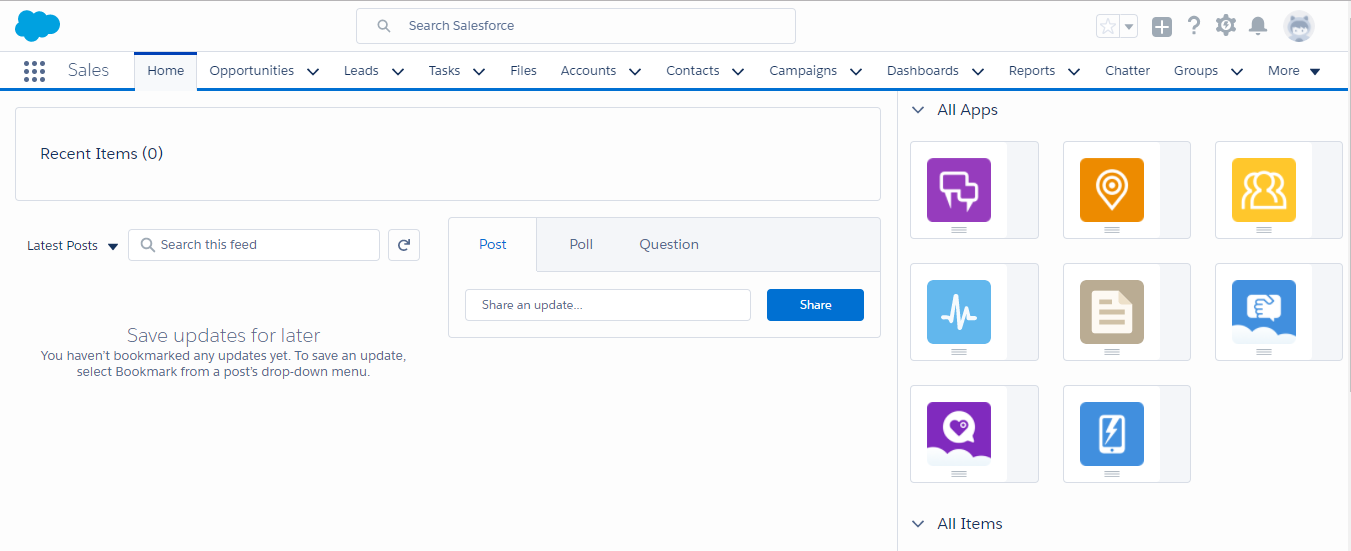Screen dimensions: 1351x551
Task: Open Global Actions plus icon
Action: (x=1161, y=27)
